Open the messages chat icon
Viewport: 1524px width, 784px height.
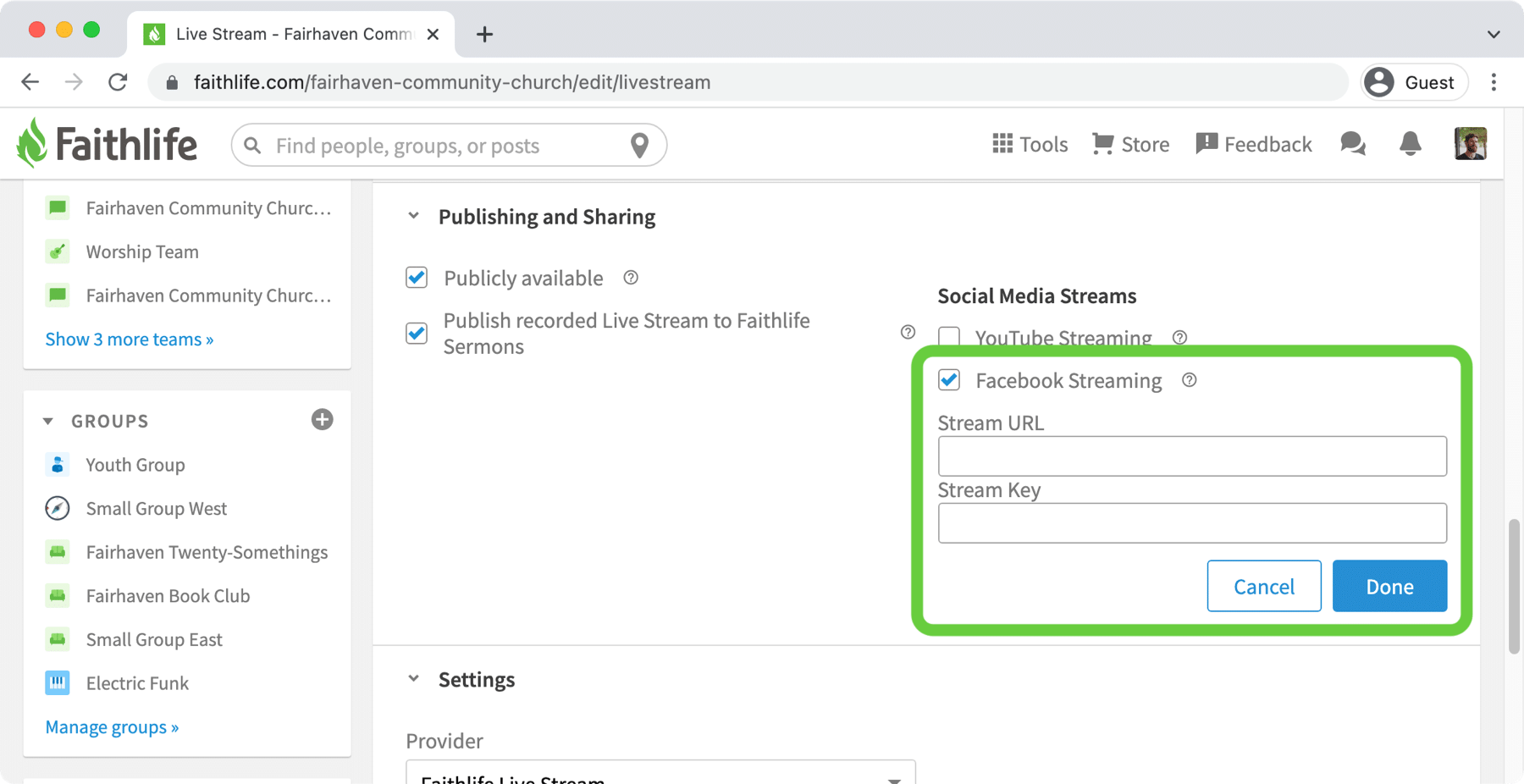pos(1353,144)
